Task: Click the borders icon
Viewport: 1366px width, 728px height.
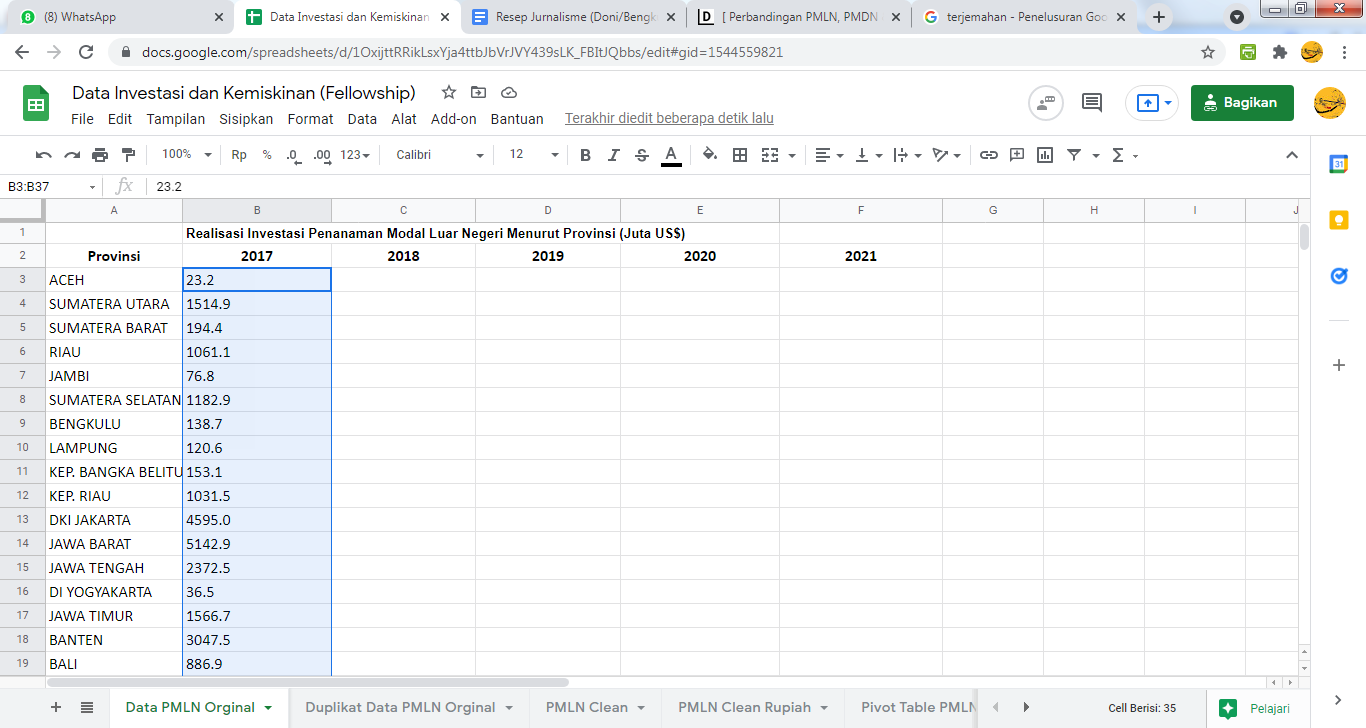Action: click(740, 155)
